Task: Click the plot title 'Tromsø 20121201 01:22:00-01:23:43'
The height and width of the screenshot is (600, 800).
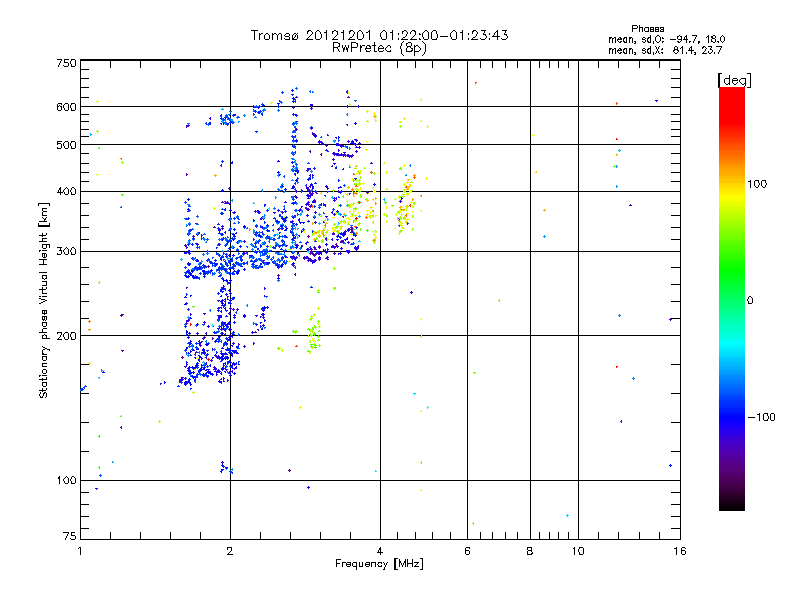Action: pyautogui.click(x=379, y=35)
